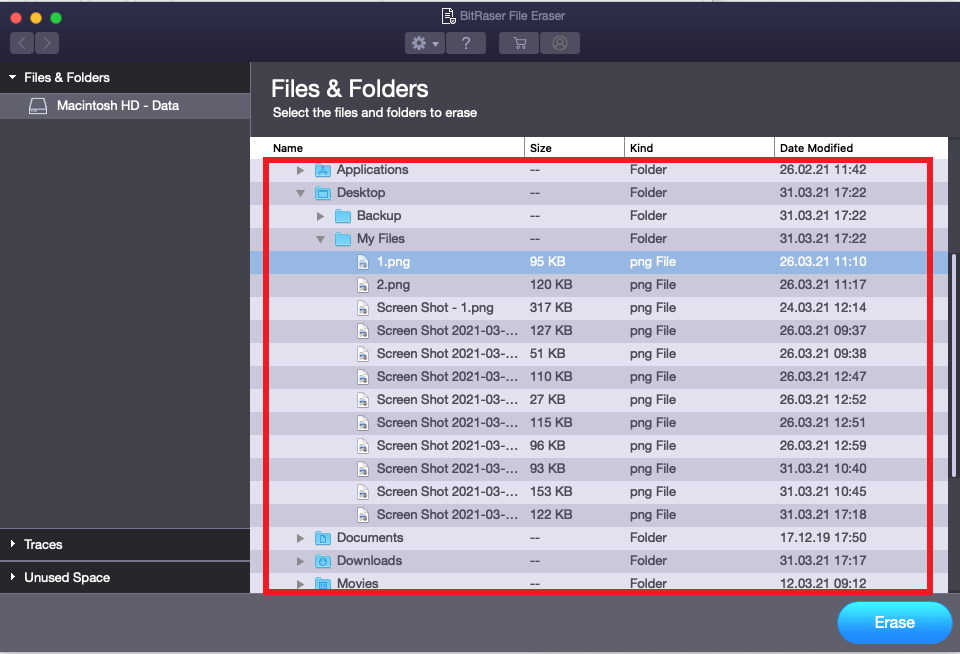Click the Screen Shot - 1.png file icon

click(363, 308)
